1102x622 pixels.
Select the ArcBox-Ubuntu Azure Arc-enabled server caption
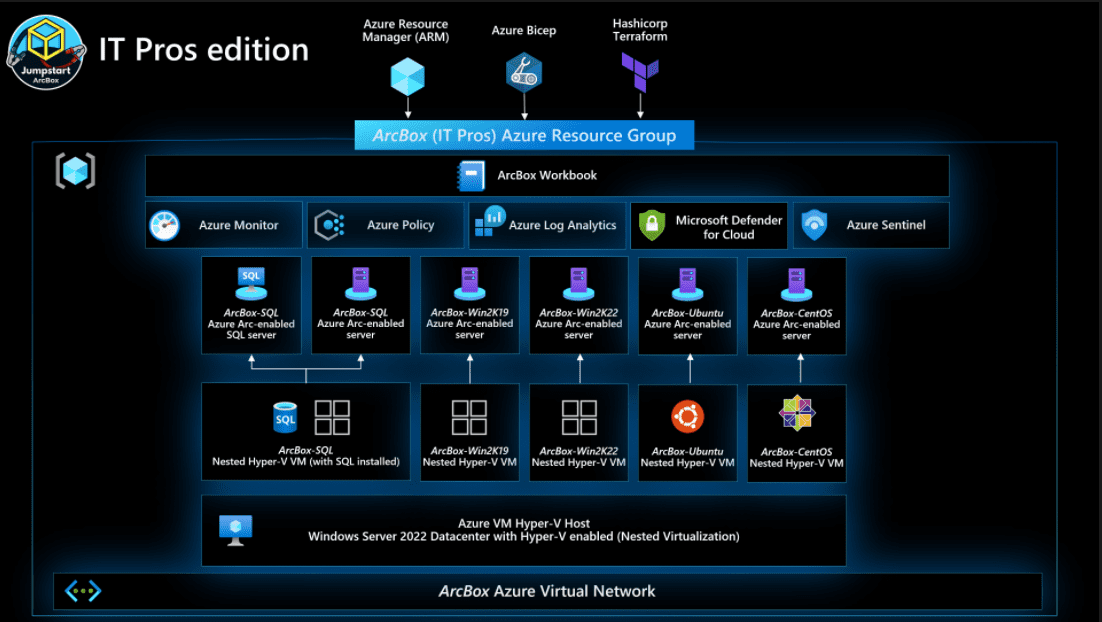(687, 325)
